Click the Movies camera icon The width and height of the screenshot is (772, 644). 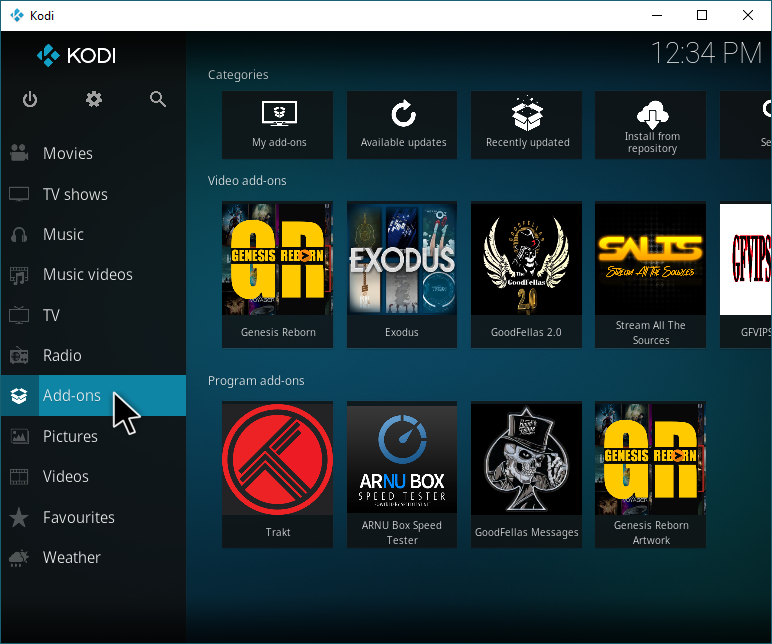click(x=19, y=153)
